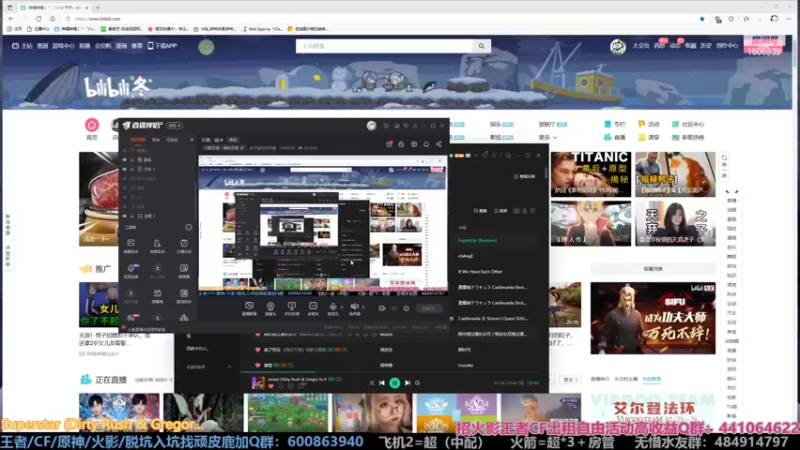Click the speaker icon in the streaming app
The height and width of the screenshot is (450, 800).
pyautogui.click(x=354, y=307)
